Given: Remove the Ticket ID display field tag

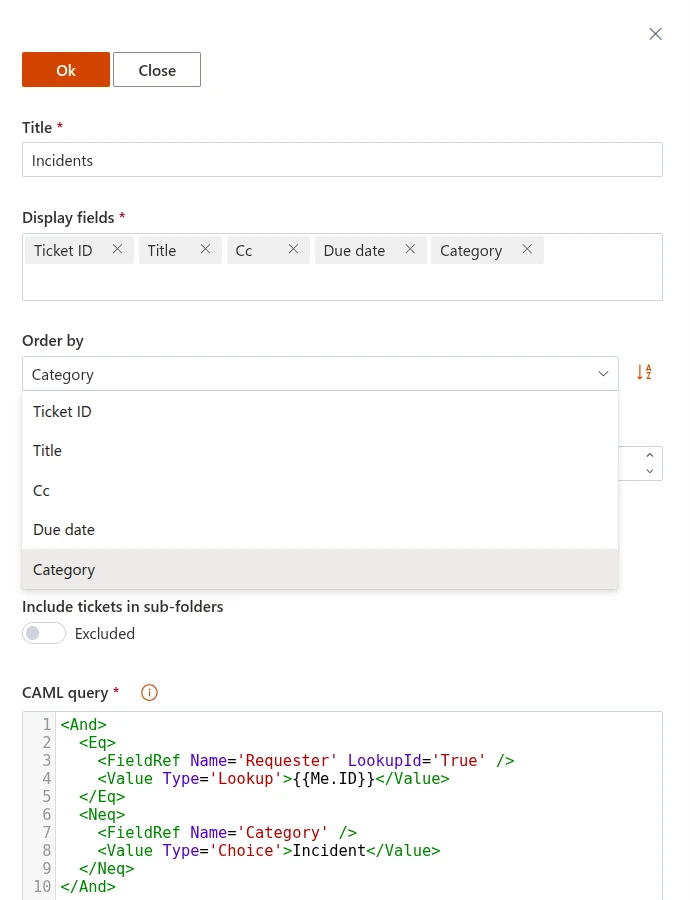Looking at the screenshot, I should 117,250.
